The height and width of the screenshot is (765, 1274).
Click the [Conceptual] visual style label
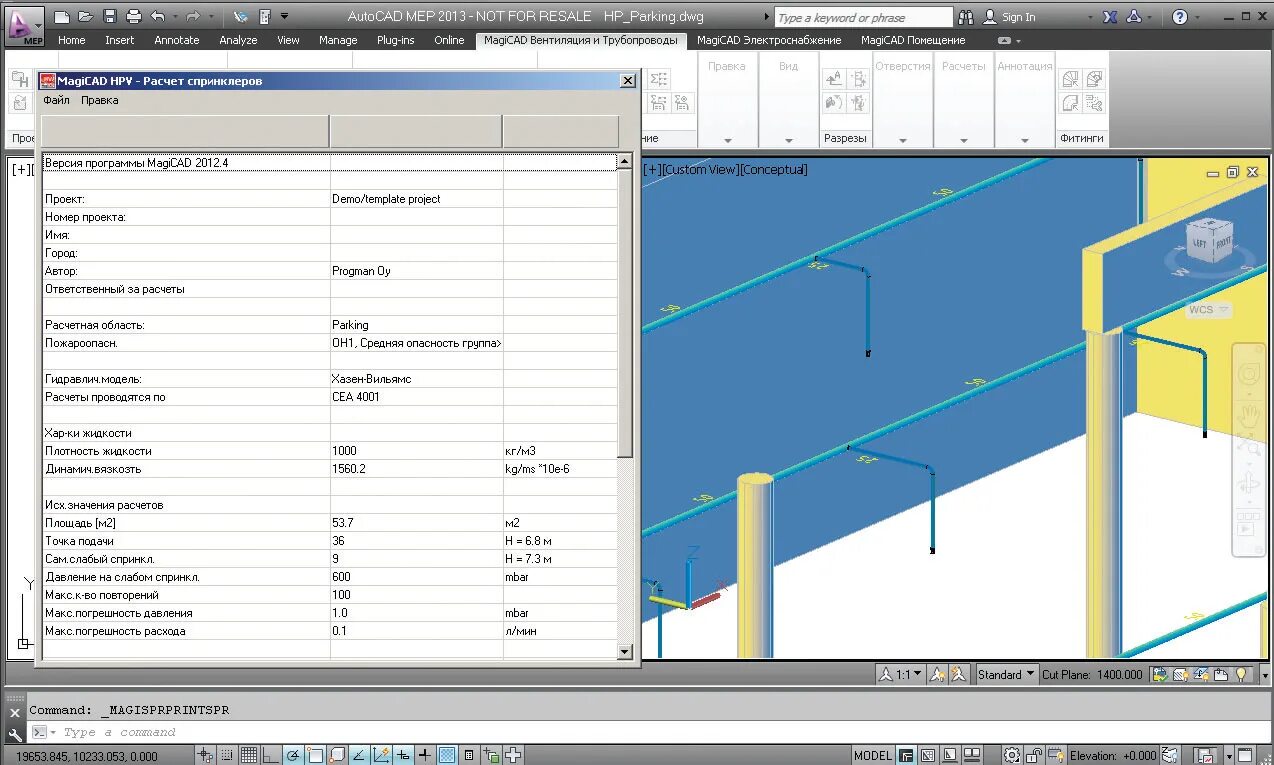pyautogui.click(x=773, y=170)
